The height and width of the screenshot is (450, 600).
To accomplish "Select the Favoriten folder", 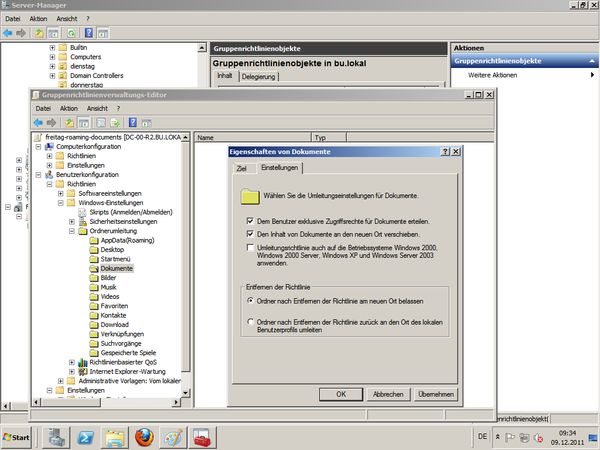I will 114,306.
